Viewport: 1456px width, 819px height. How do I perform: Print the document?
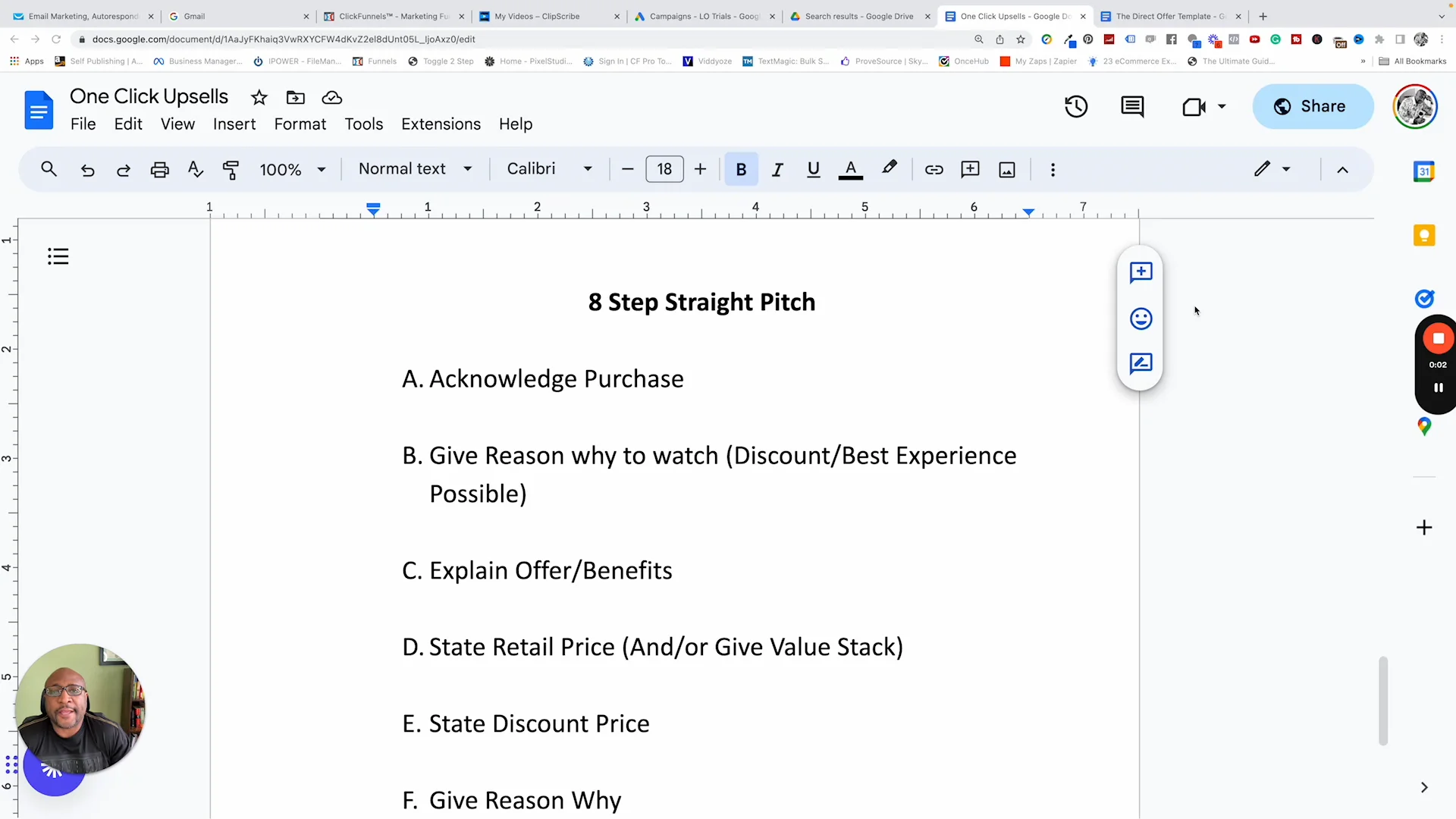coord(159,170)
